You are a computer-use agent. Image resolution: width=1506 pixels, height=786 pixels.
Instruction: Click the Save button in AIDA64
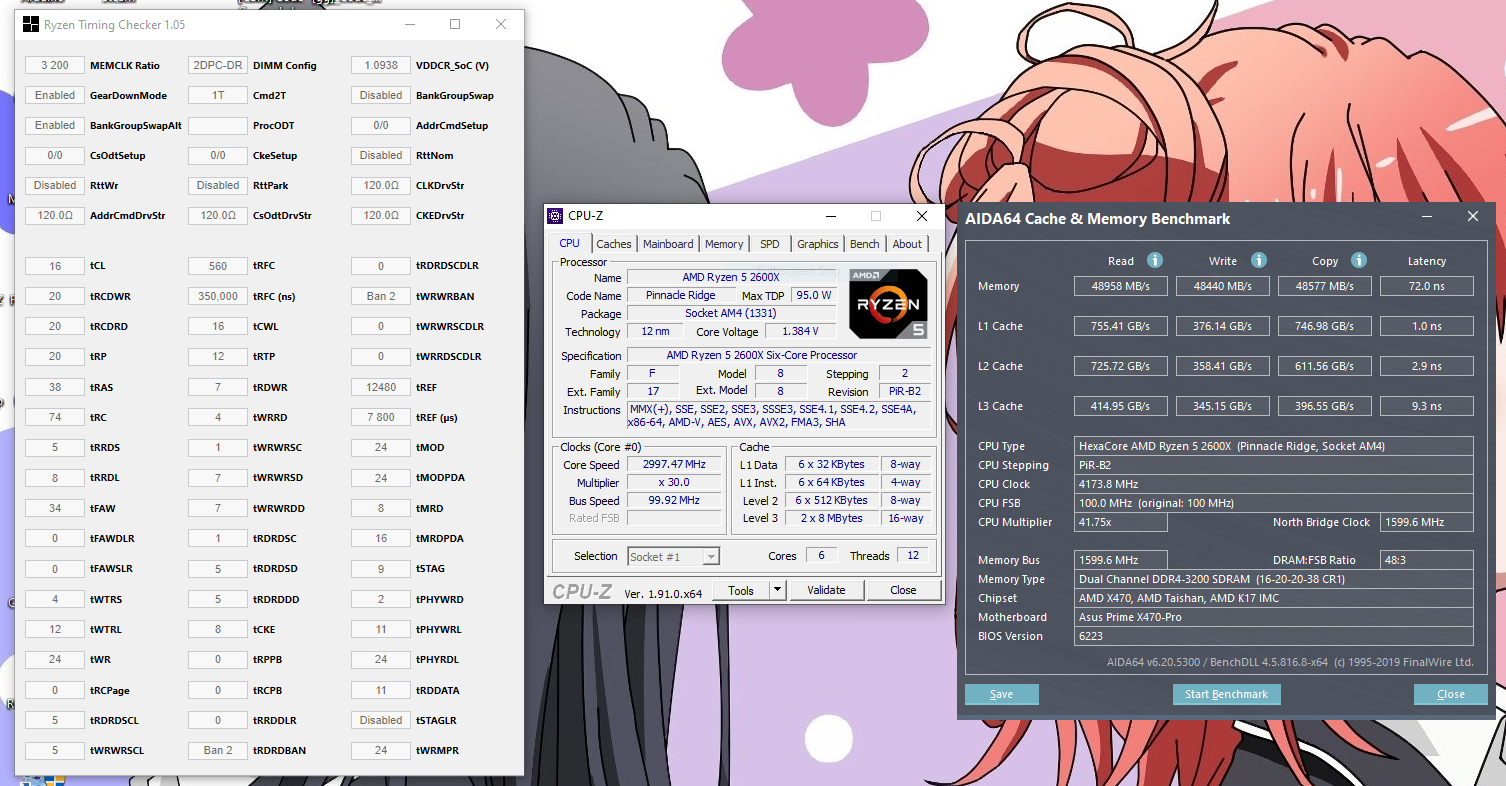(x=1001, y=694)
